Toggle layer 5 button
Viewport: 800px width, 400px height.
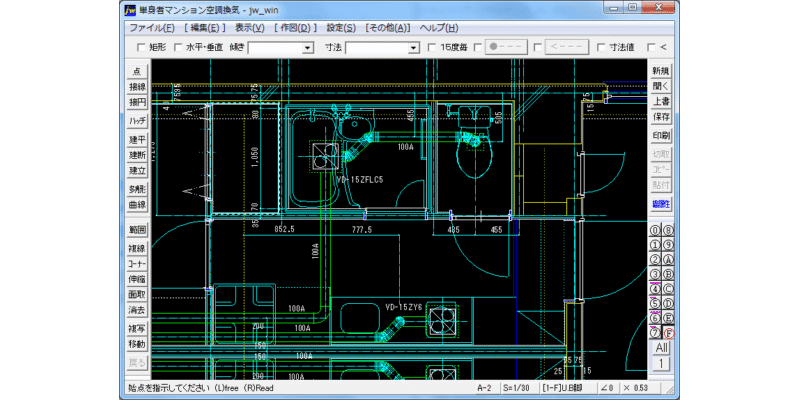(655, 304)
